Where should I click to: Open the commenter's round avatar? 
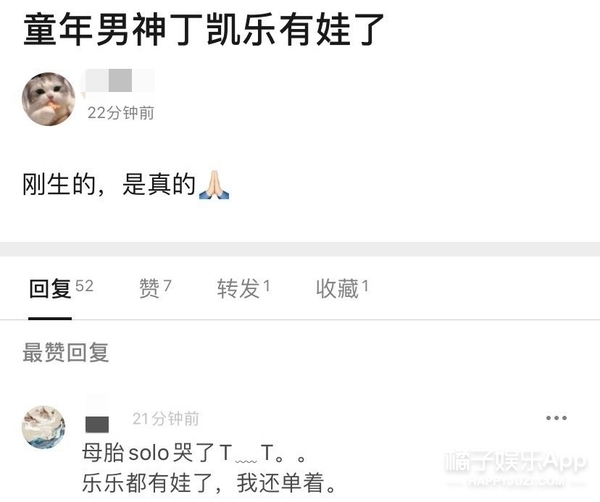point(44,427)
